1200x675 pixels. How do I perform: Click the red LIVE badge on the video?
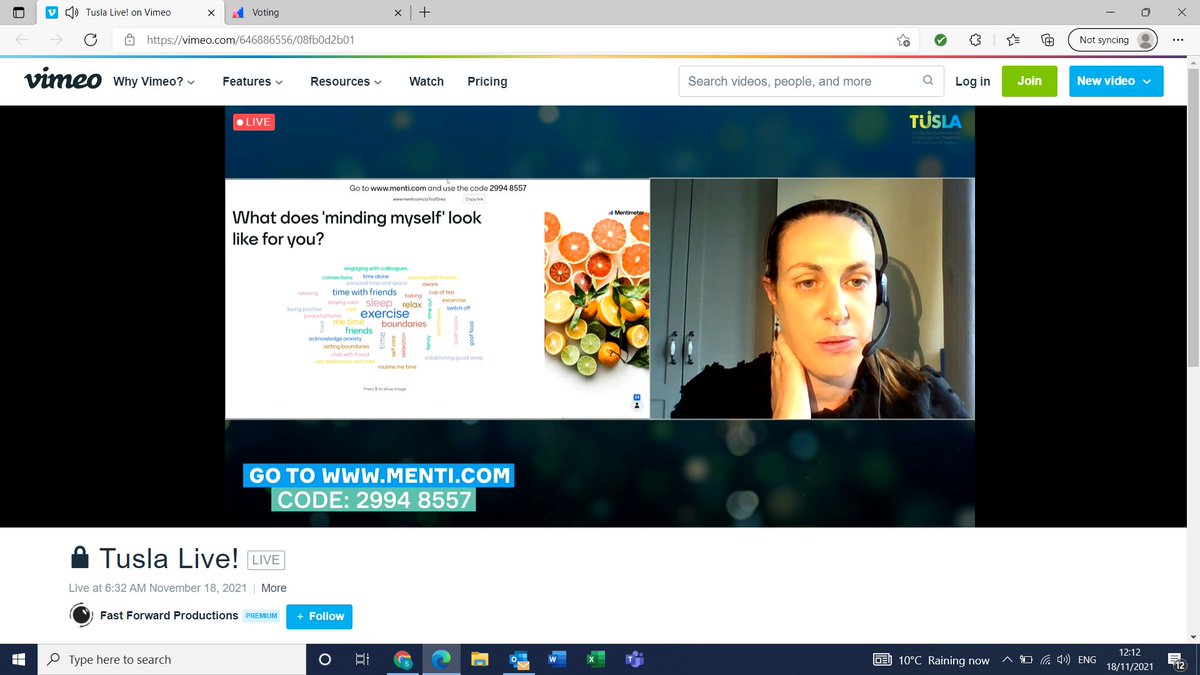click(x=253, y=122)
